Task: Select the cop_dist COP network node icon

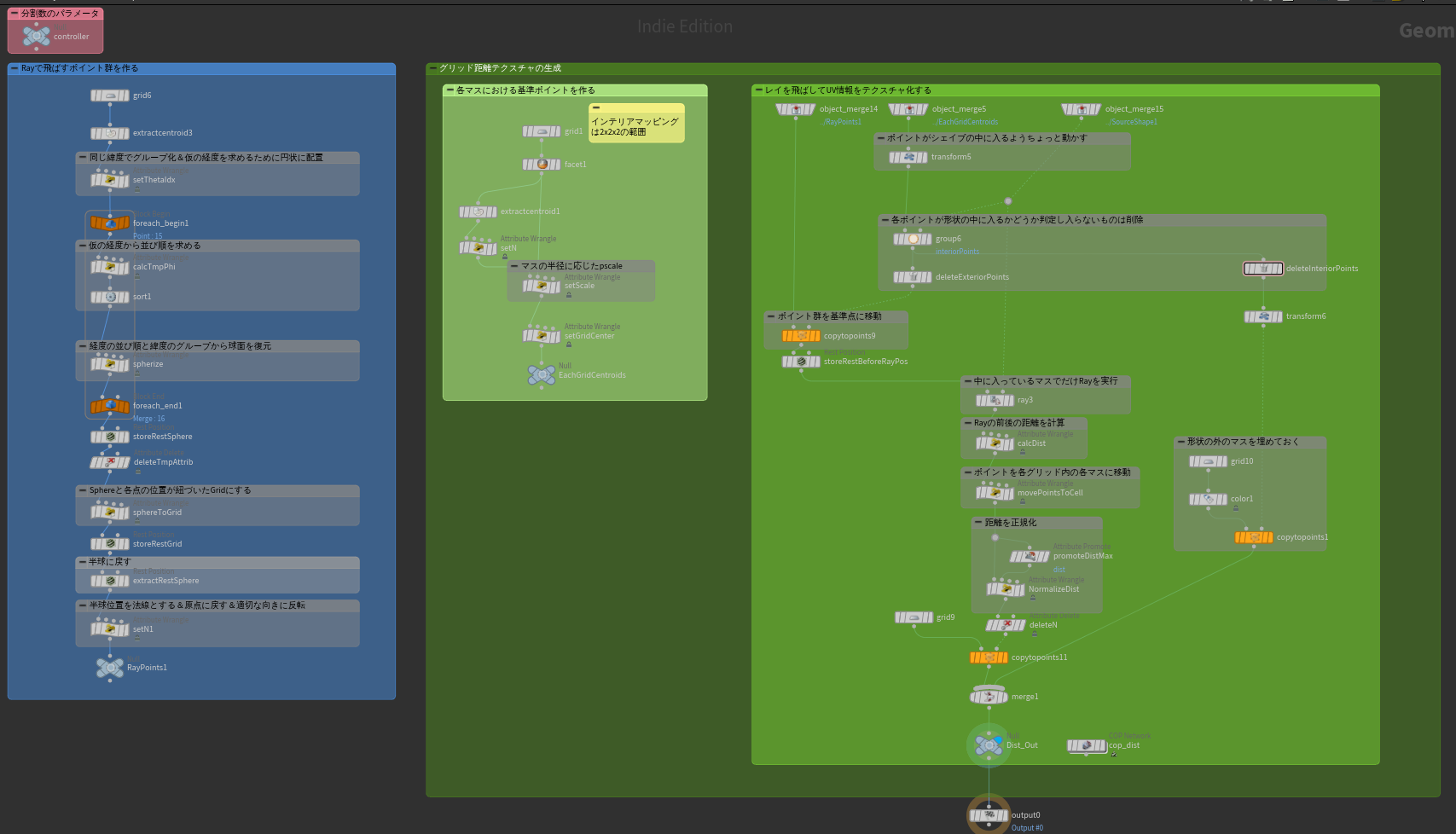Action: pos(1087,745)
